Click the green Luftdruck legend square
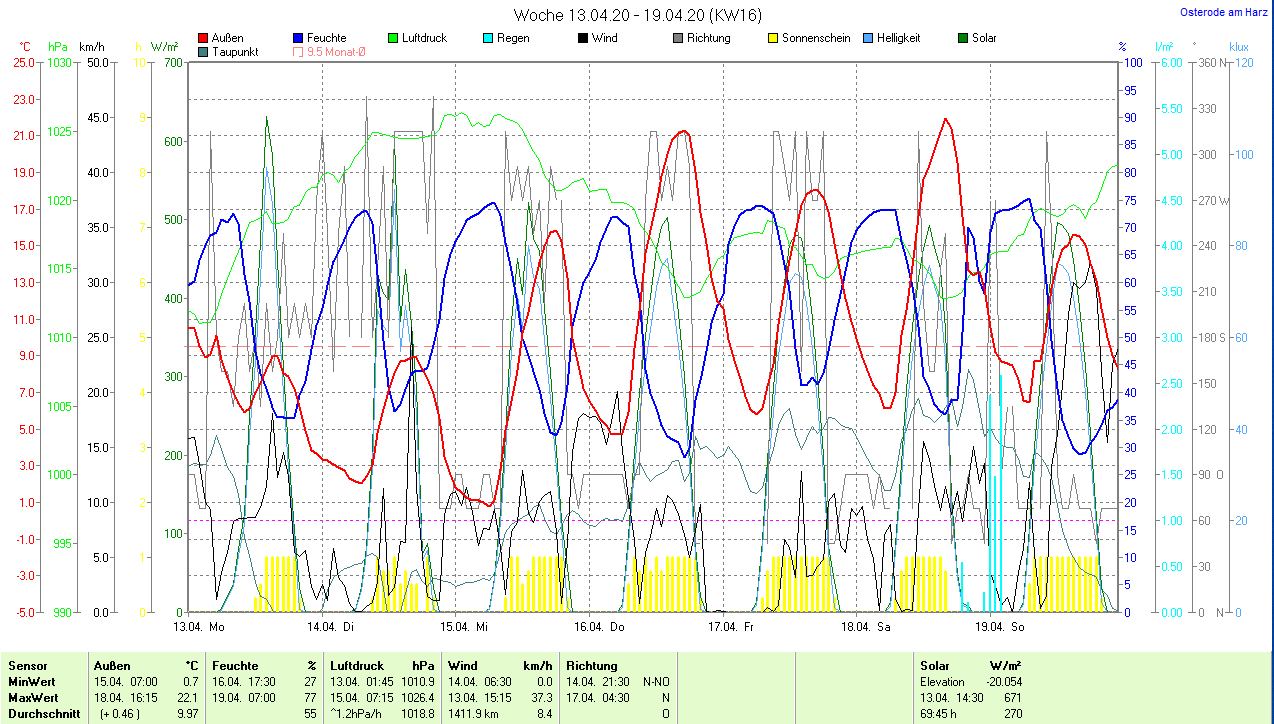The width and height of the screenshot is (1274, 724). tap(393, 38)
